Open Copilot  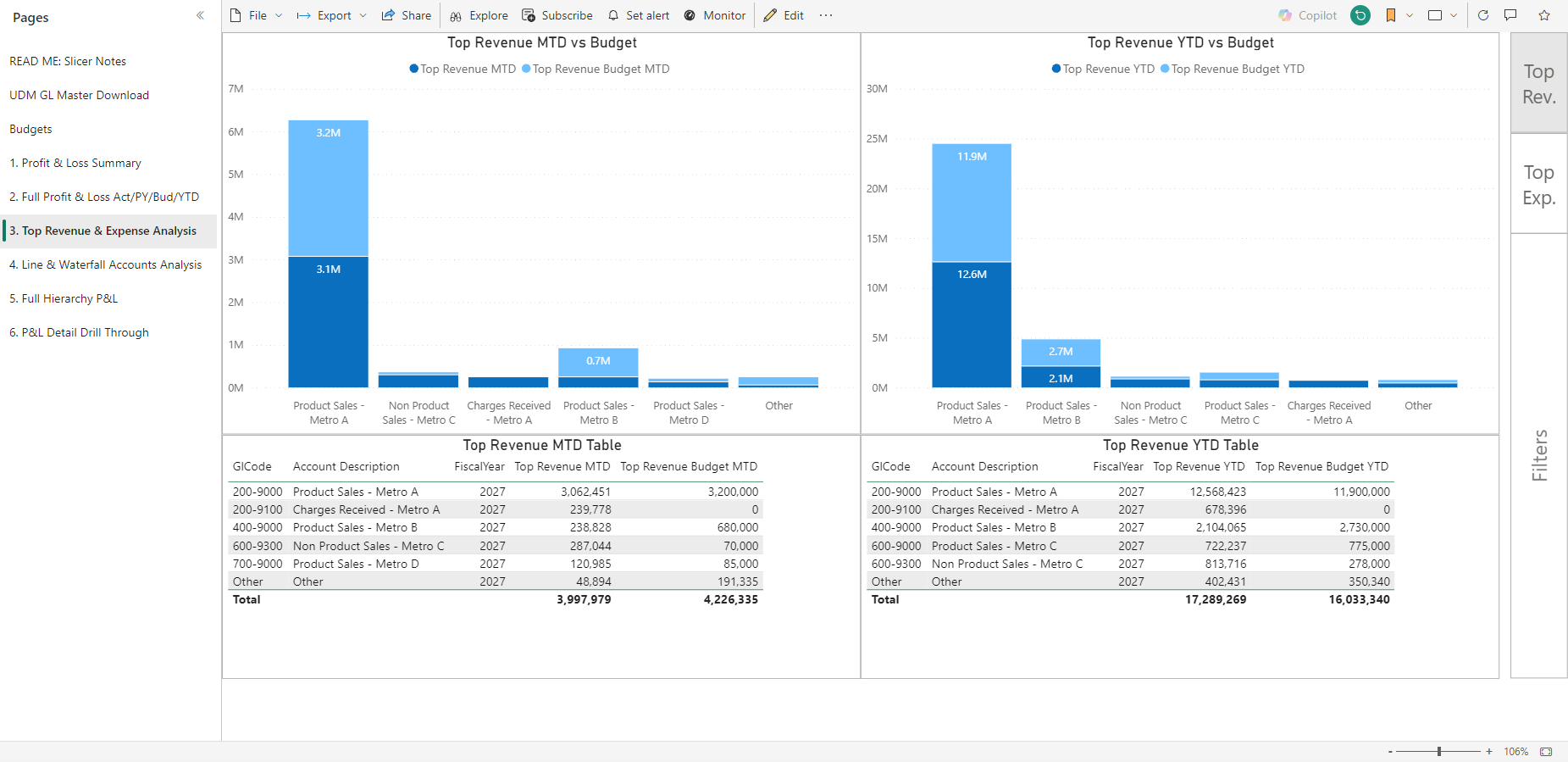(x=1307, y=15)
